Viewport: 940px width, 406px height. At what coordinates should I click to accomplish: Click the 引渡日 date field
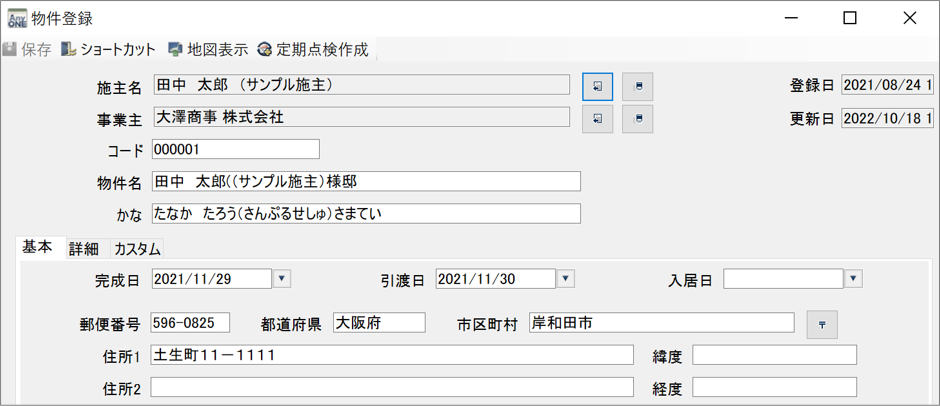496,278
